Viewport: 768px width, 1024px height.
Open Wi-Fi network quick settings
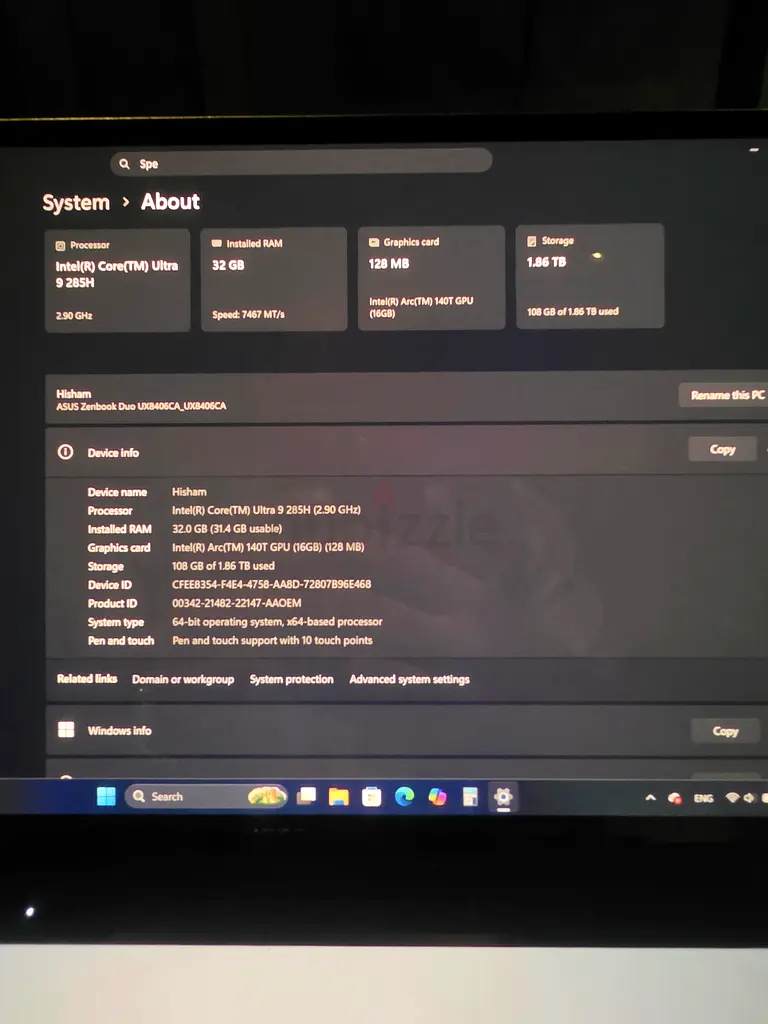(733, 798)
